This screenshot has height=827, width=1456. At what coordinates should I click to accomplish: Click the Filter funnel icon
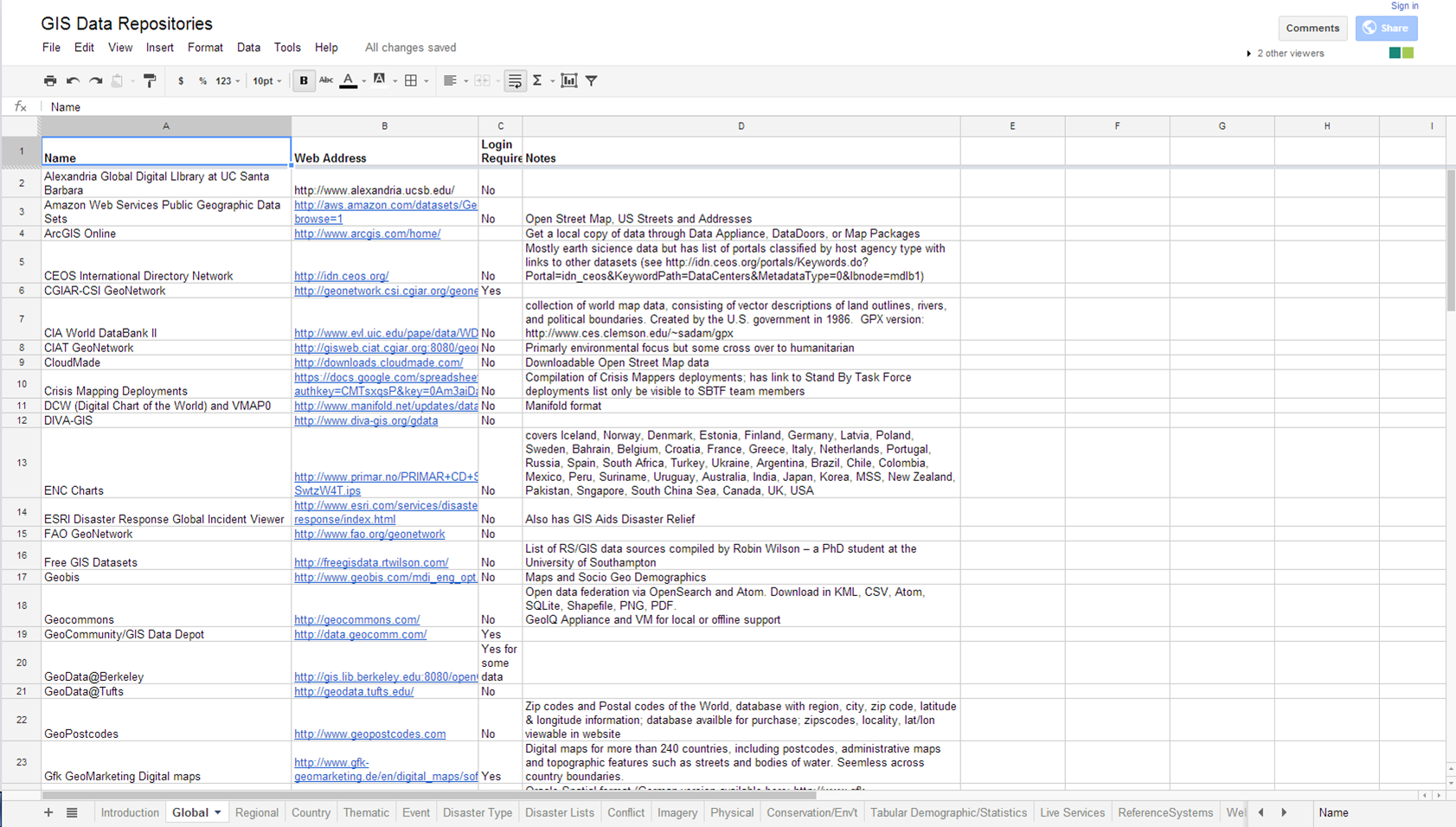tap(592, 80)
